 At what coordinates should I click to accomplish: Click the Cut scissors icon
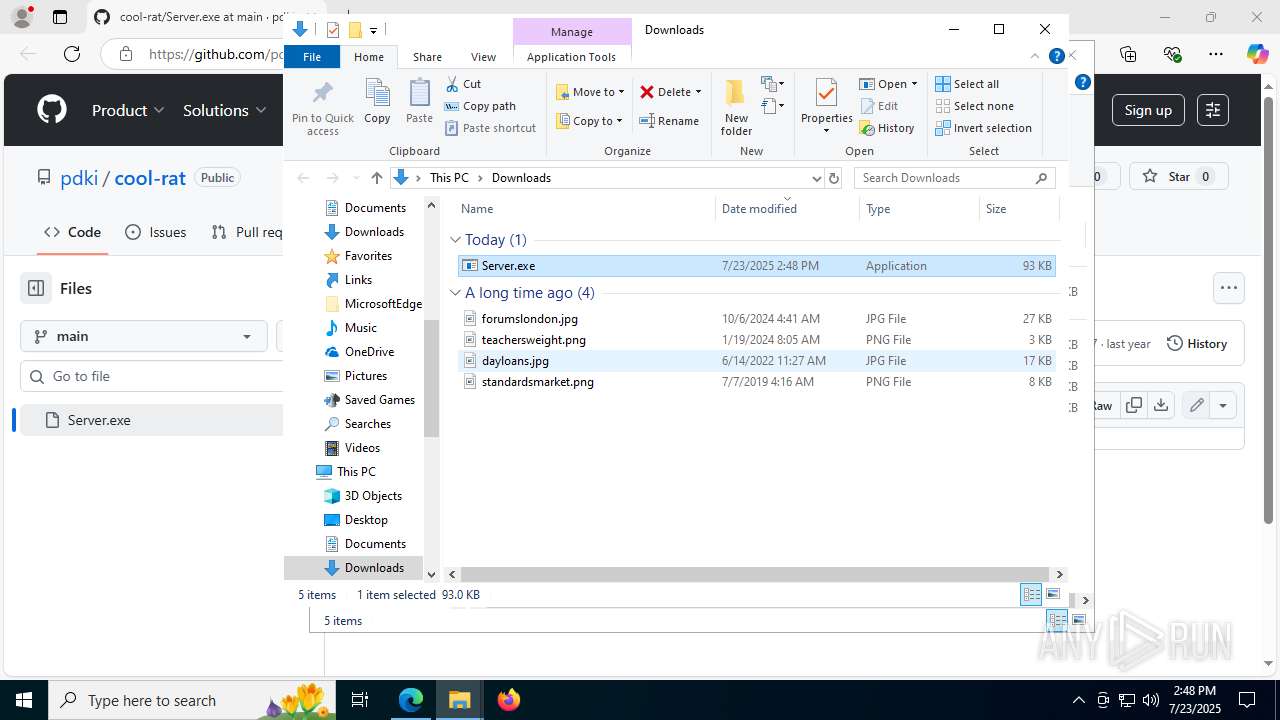click(453, 84)
